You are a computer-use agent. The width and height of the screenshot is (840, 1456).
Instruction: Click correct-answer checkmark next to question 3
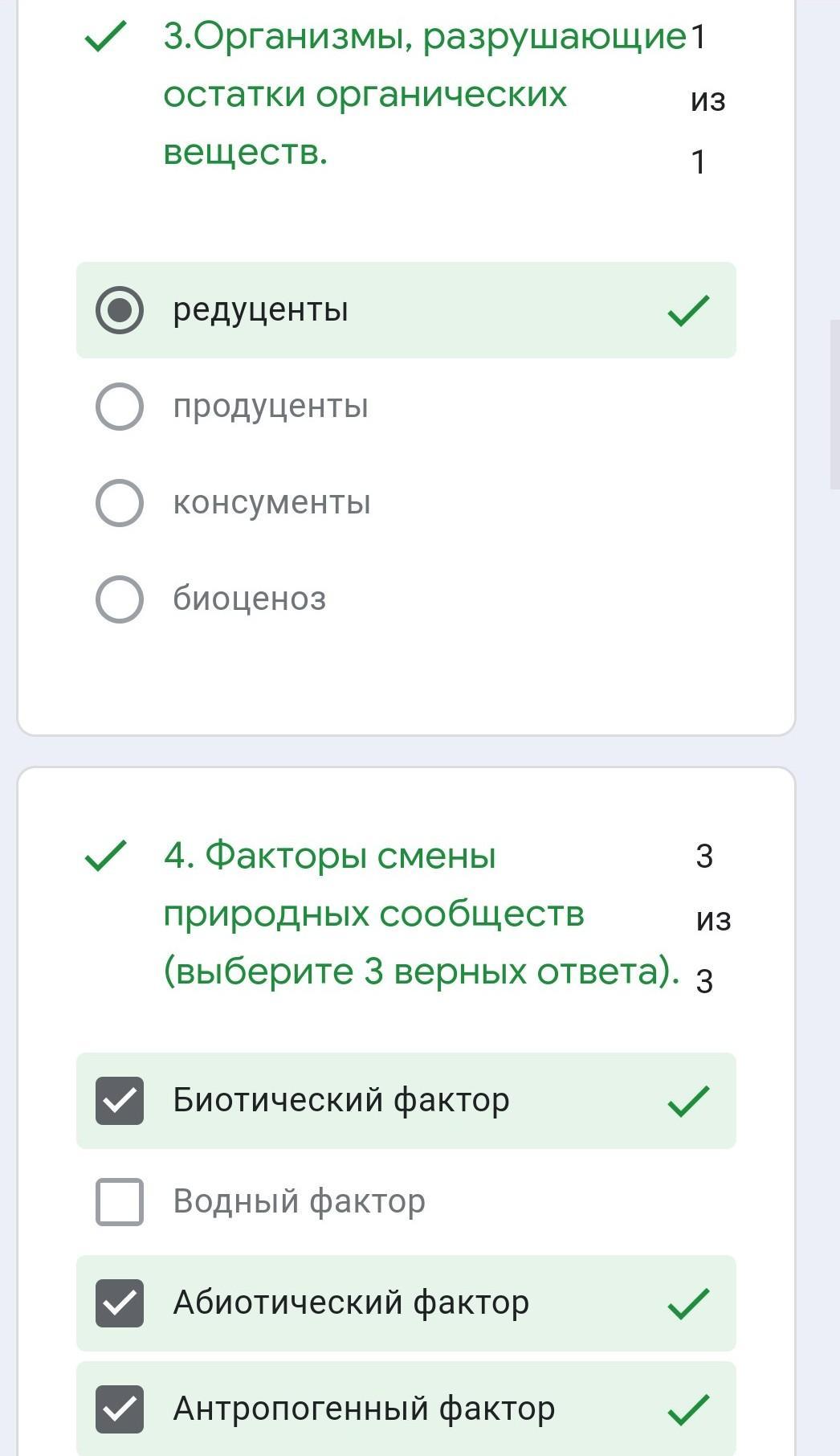pyautogui.click(x=105, y=37)
